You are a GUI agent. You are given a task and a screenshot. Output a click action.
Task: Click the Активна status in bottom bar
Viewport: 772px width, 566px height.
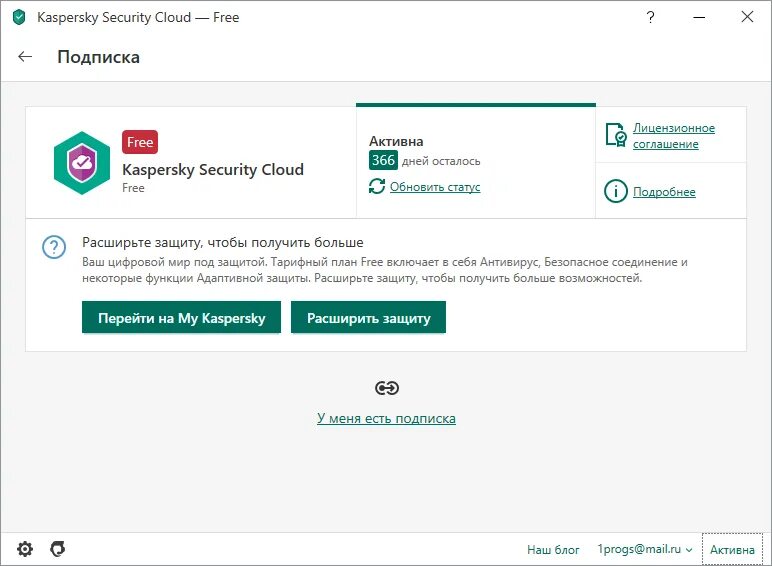pos(732,550)
